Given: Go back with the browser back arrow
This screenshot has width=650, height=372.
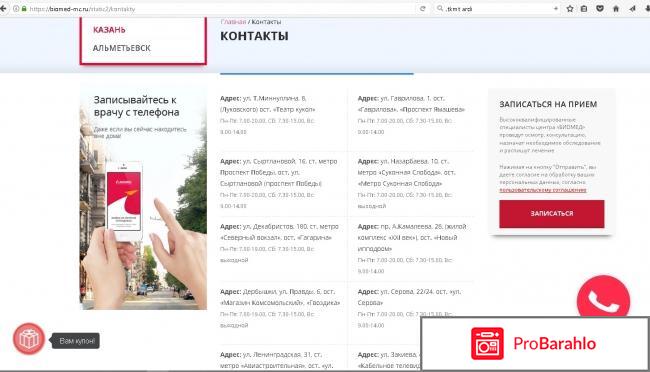Looking at the screenshot, I should coord(3,8).
